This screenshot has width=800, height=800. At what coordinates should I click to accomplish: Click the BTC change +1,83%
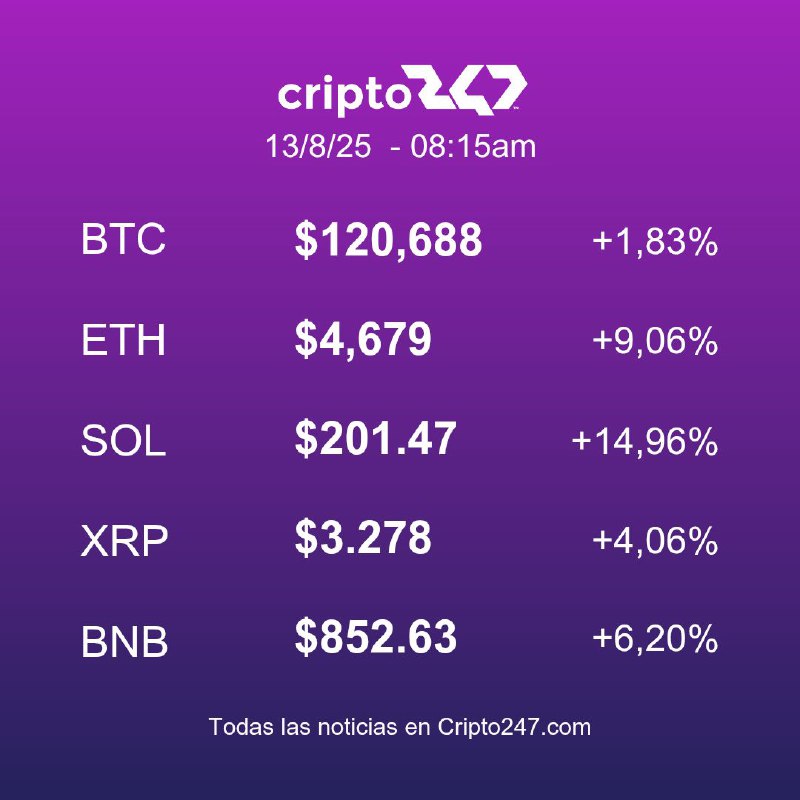[655, 241]
